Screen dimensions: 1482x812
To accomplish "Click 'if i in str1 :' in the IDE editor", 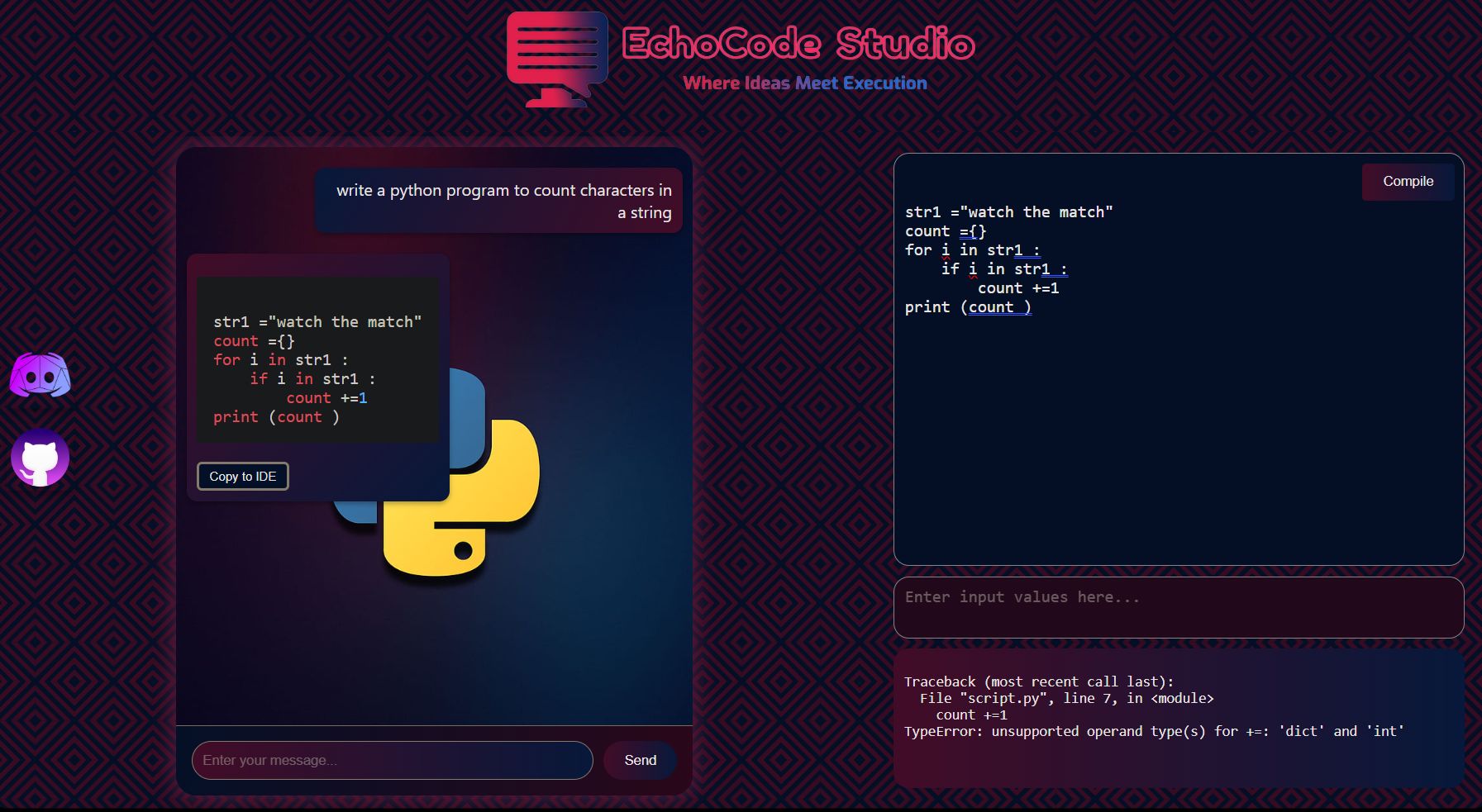I will [x=1004, y=269].
